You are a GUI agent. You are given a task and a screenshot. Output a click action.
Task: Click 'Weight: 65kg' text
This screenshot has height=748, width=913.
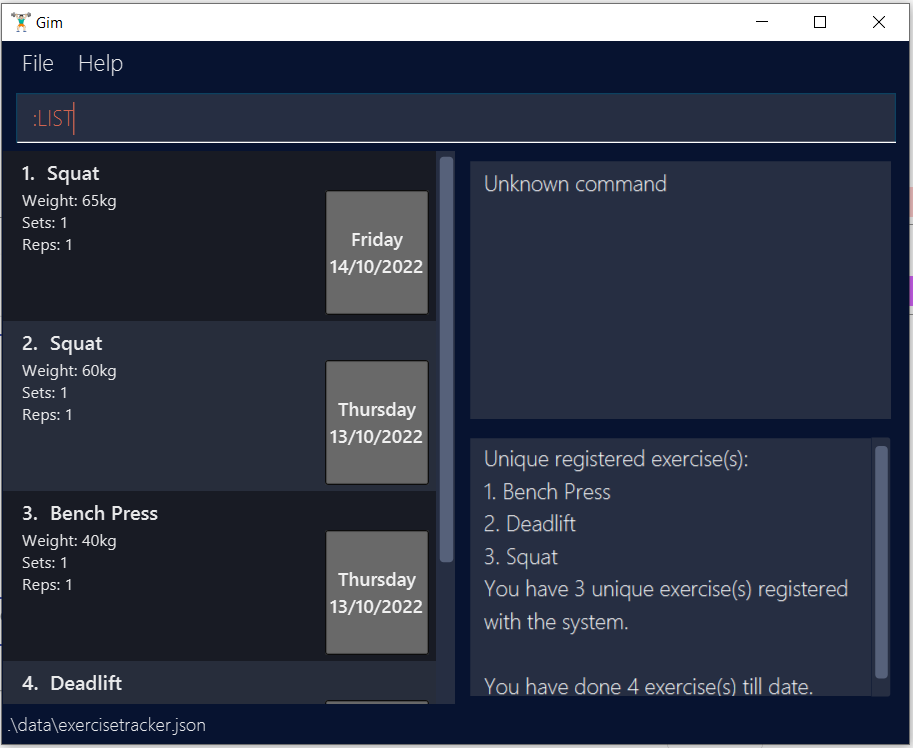tap(69, 201)
